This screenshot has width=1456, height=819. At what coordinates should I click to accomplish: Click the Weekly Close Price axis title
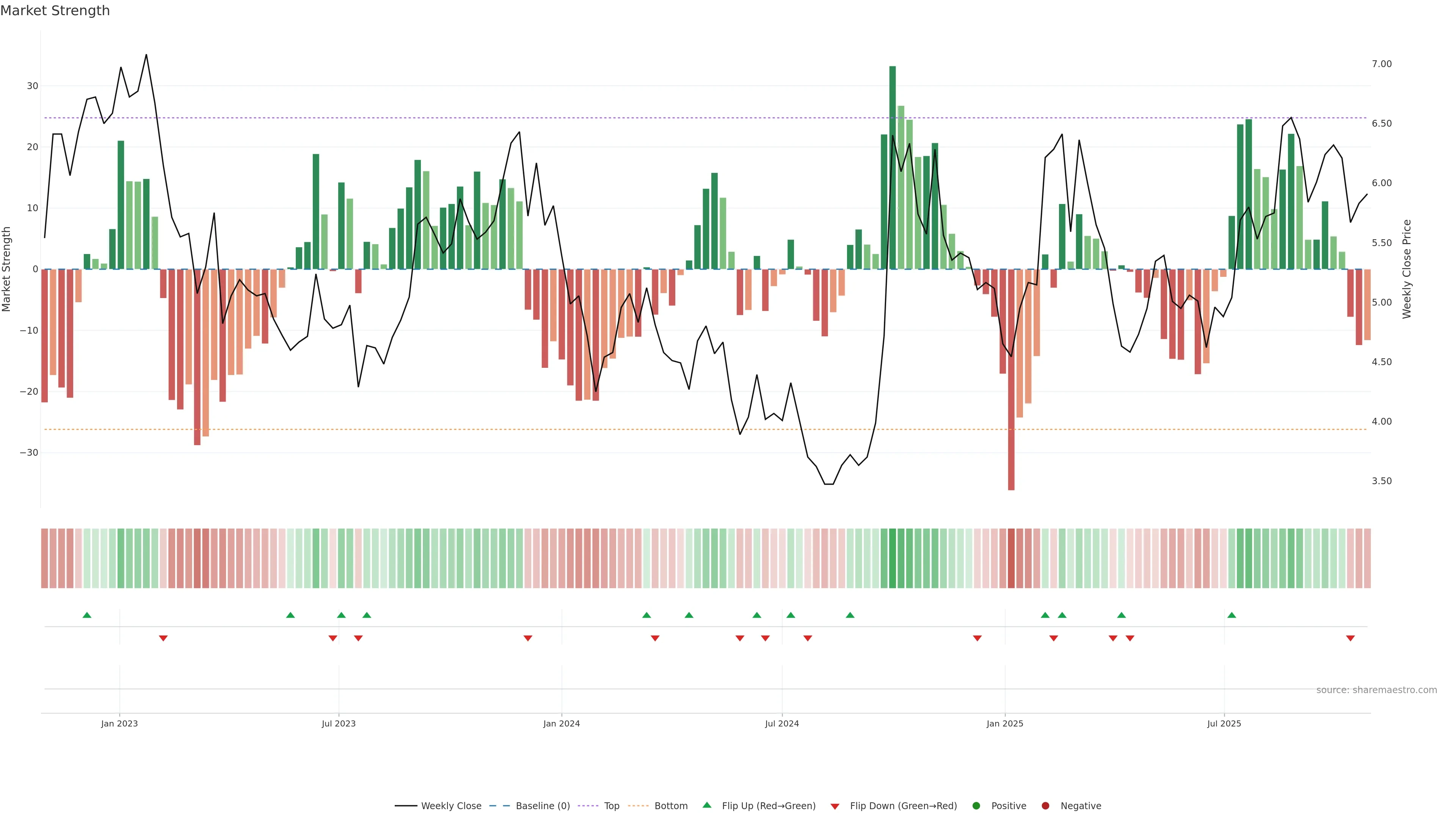coord(1407,269)
